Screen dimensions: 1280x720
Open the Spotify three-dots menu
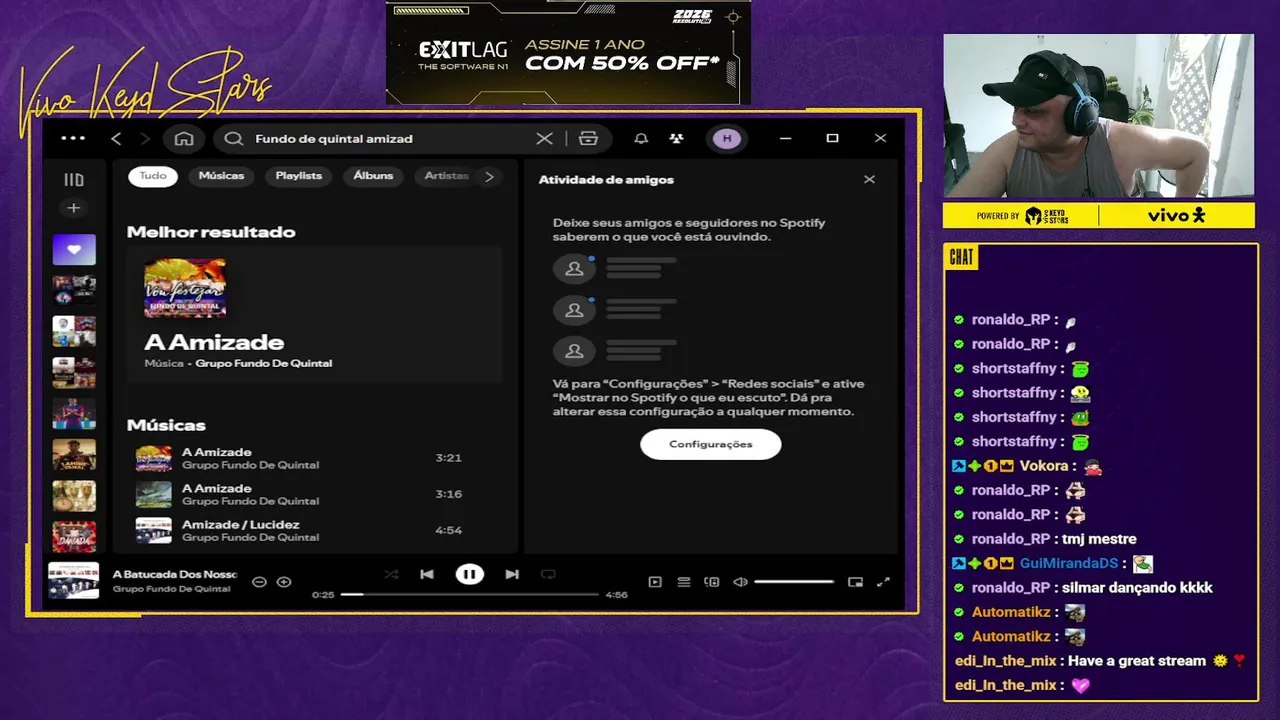point(73,138)
